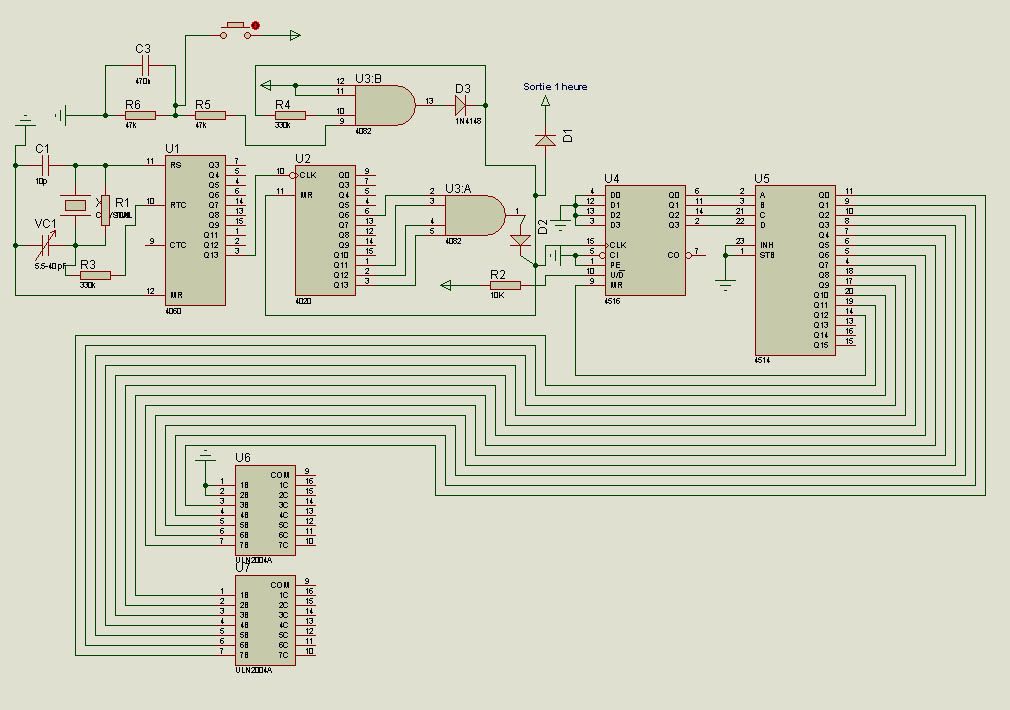Viewport: 1010px width, 710px height.
Task: Select the C3 capacitor
Action: click(145, 65)
